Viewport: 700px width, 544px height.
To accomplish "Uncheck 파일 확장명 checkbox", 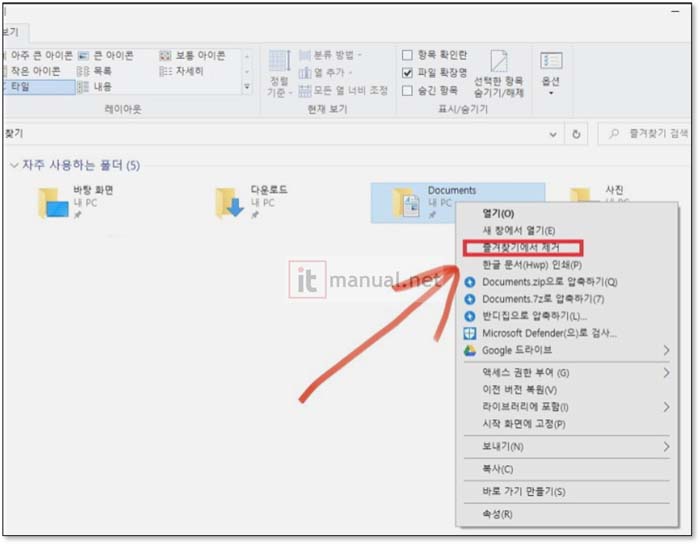I will click(407, 72).
